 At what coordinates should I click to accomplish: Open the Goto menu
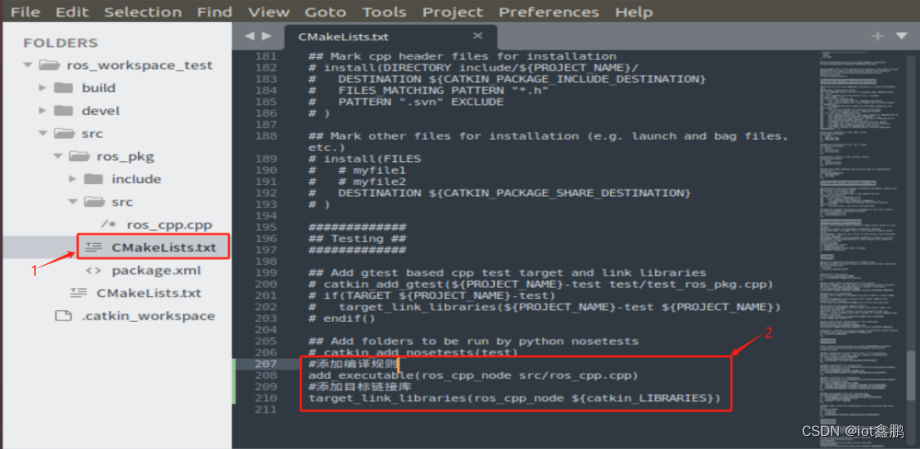(x=325, y=12)
